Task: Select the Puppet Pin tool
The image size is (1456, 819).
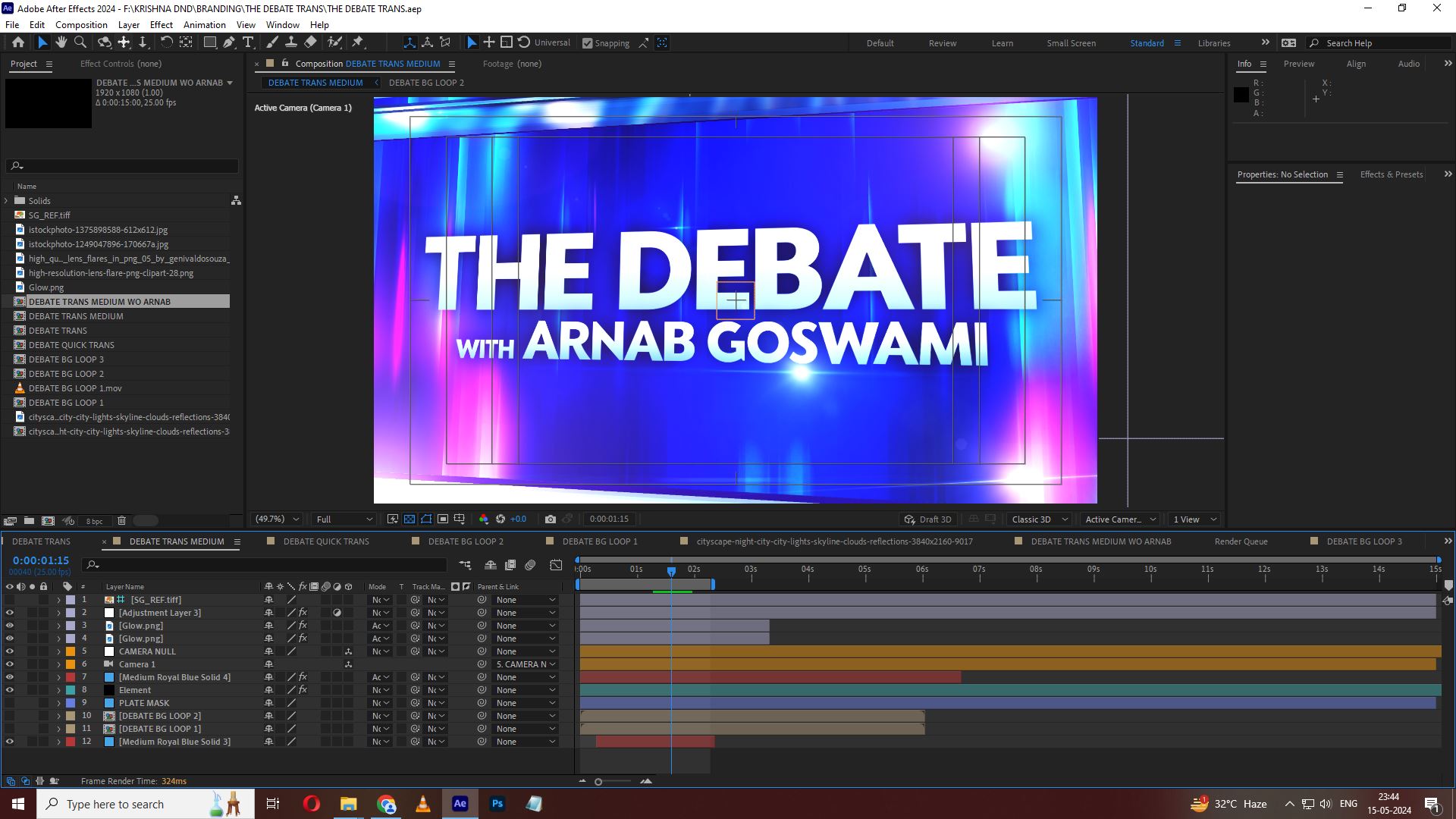Action: click(359, 42)
